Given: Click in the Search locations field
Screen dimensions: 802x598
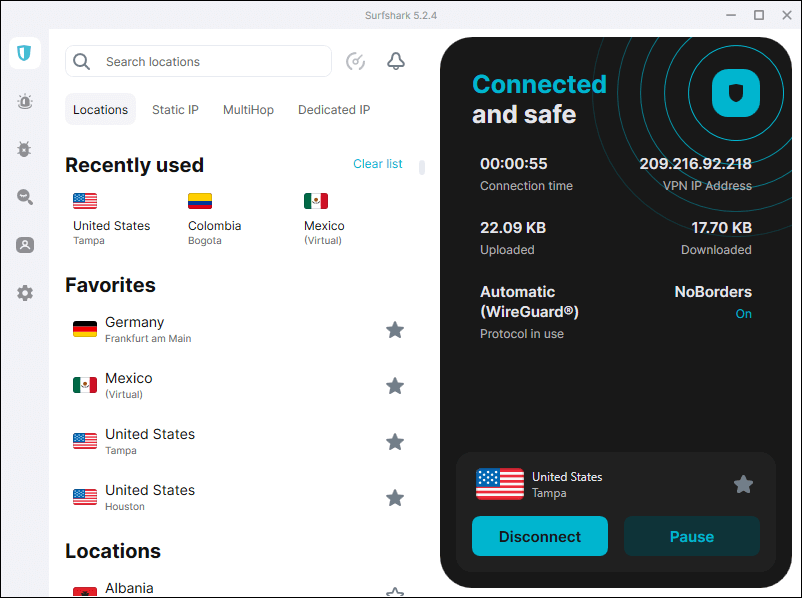Looking at the screenshot, I should [x=198, y=61].
